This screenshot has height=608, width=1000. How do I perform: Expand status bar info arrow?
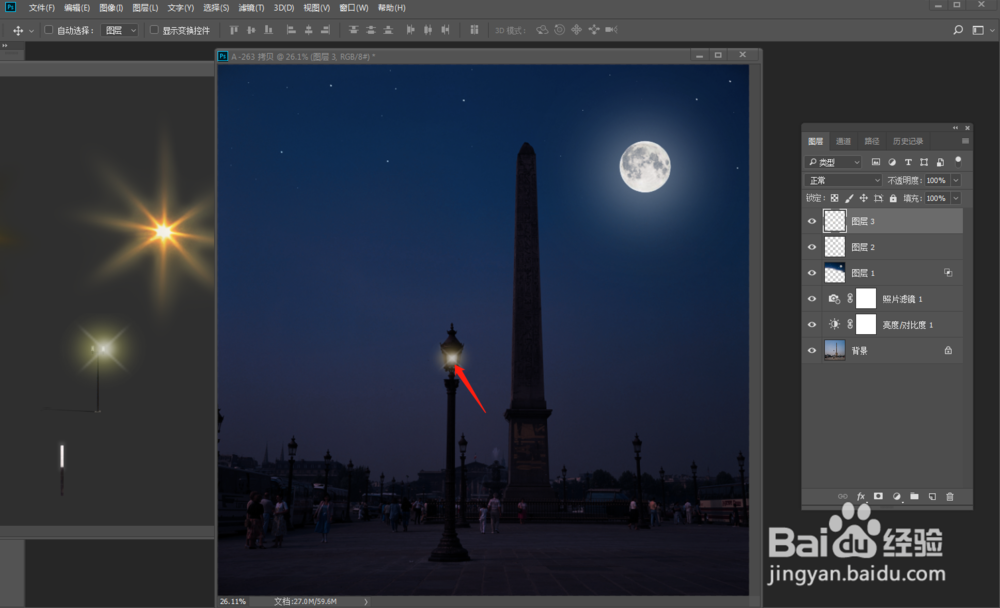[x=365, y=602]
